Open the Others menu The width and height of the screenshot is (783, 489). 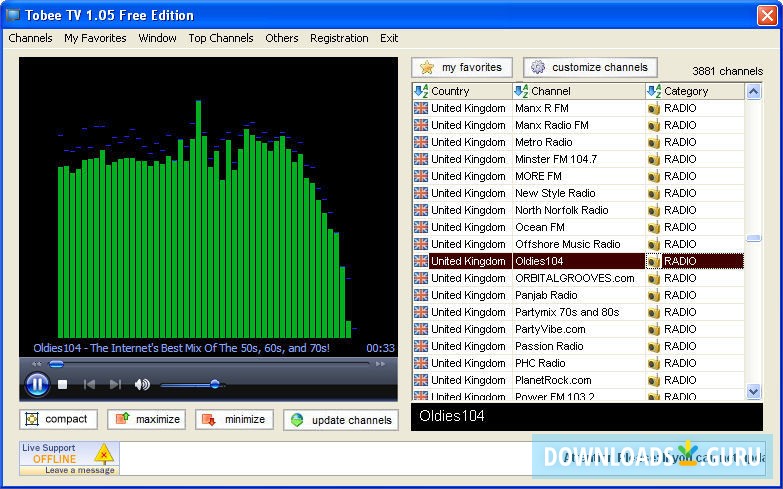click(282, 38)
